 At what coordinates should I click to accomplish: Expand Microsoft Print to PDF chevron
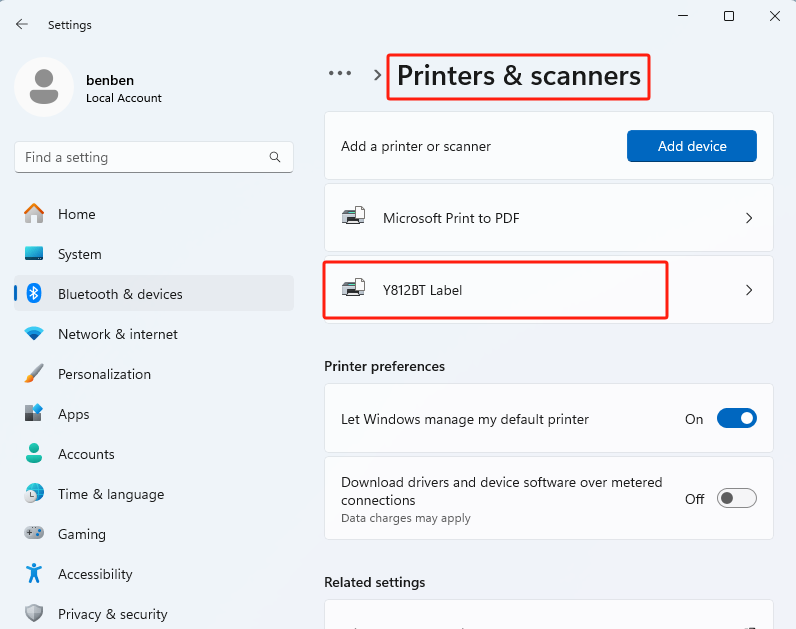(x=749, y=218)
